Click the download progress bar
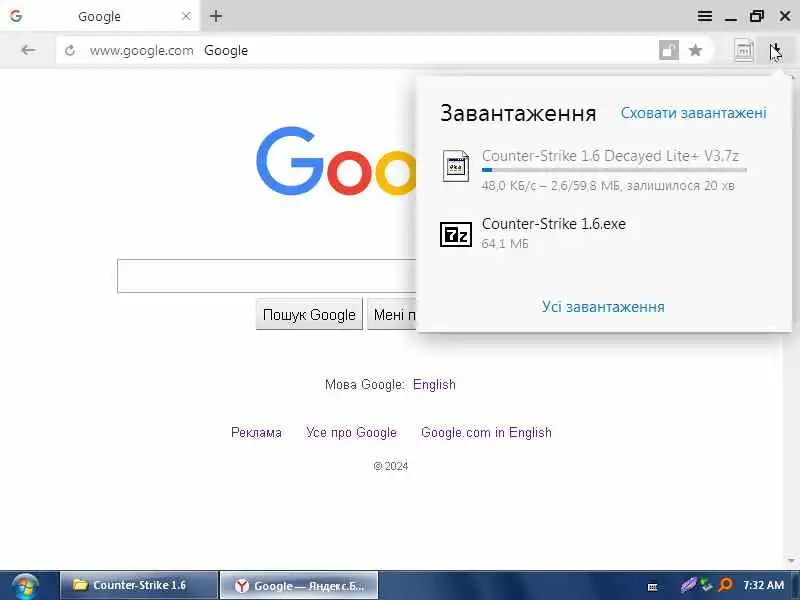 614,170
